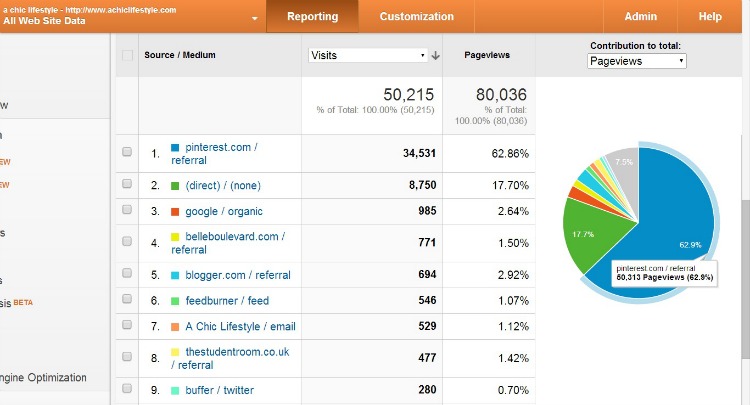This screenshot has width=750, height=405.
Task: Click the 985 visits value for google
Action: [427, 211]
